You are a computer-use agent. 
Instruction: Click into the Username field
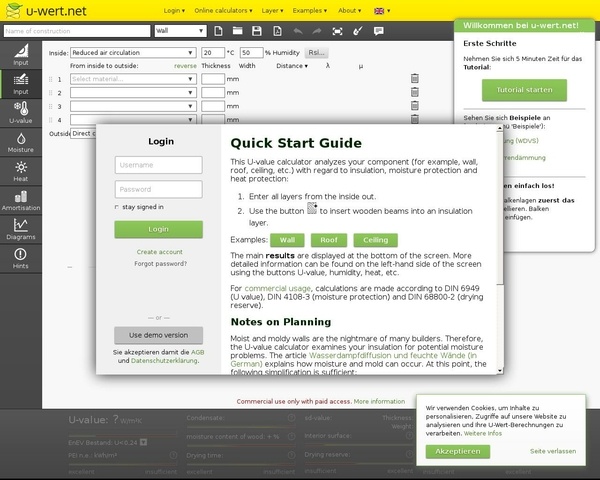[160, 165]
